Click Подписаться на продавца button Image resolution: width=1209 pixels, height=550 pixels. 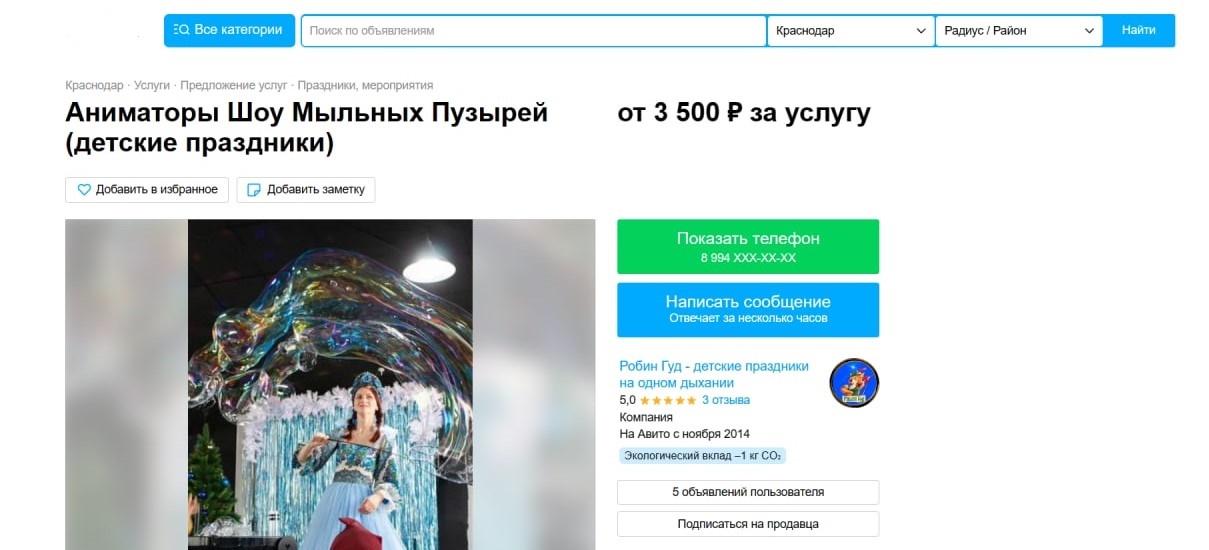click(748, 524)
